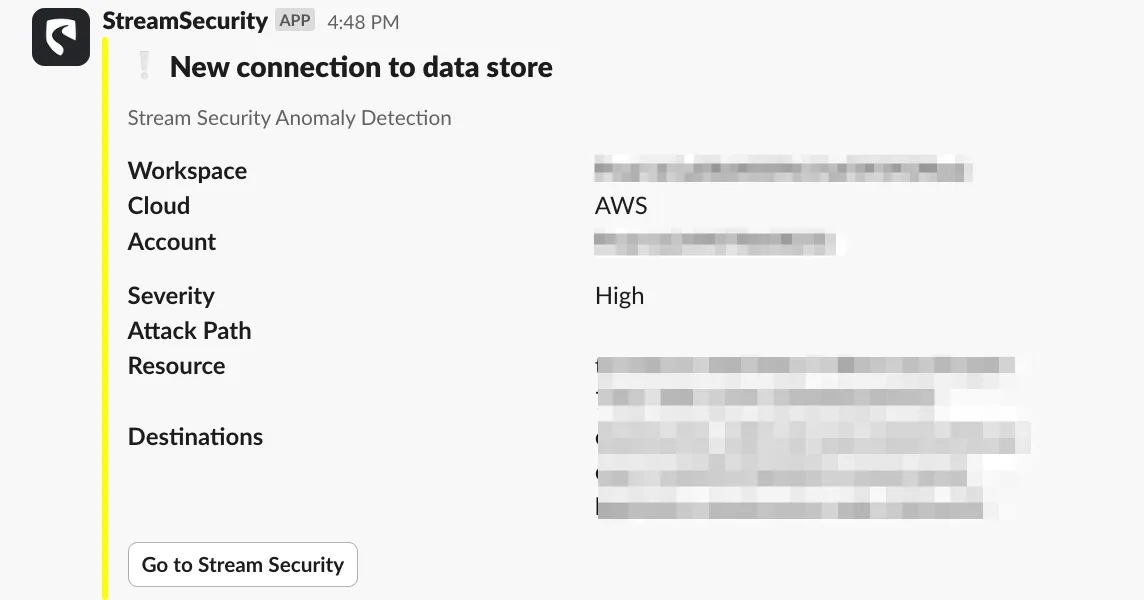Click the High severity value

[x=619, y=296]
